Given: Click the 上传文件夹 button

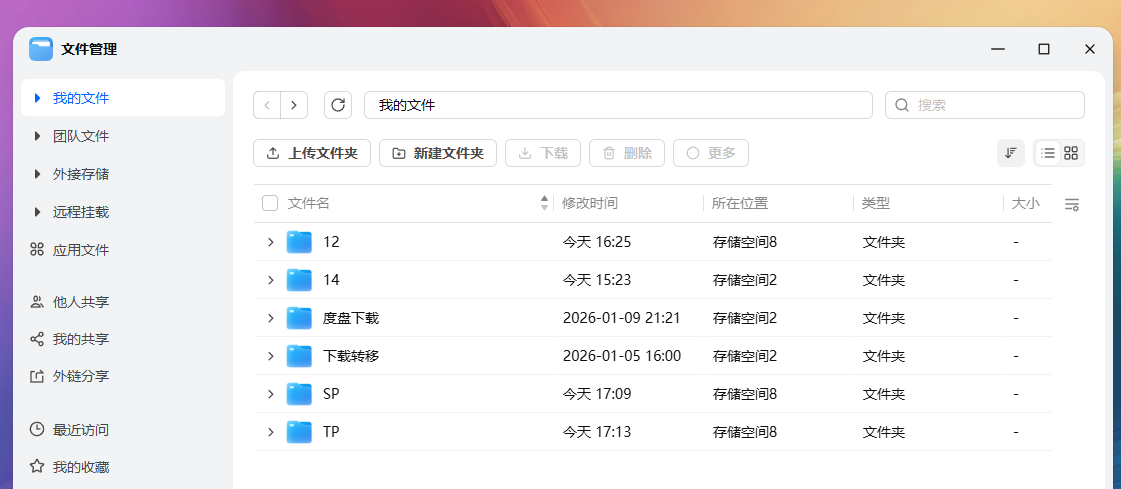Looking at the screenshot, I should 312,153.
